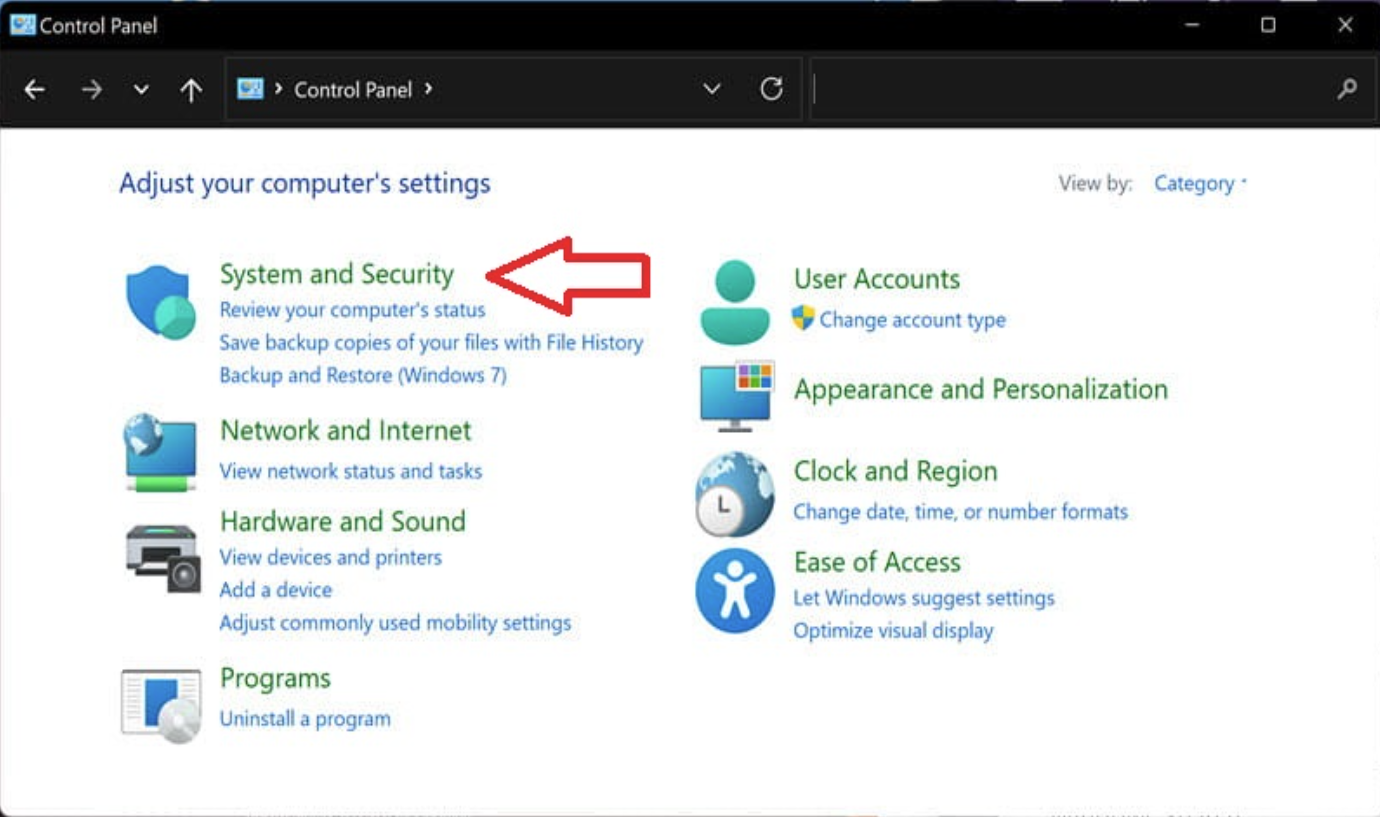
Task: Refresh the Control Panel view
Action: (x=771, y=89)
